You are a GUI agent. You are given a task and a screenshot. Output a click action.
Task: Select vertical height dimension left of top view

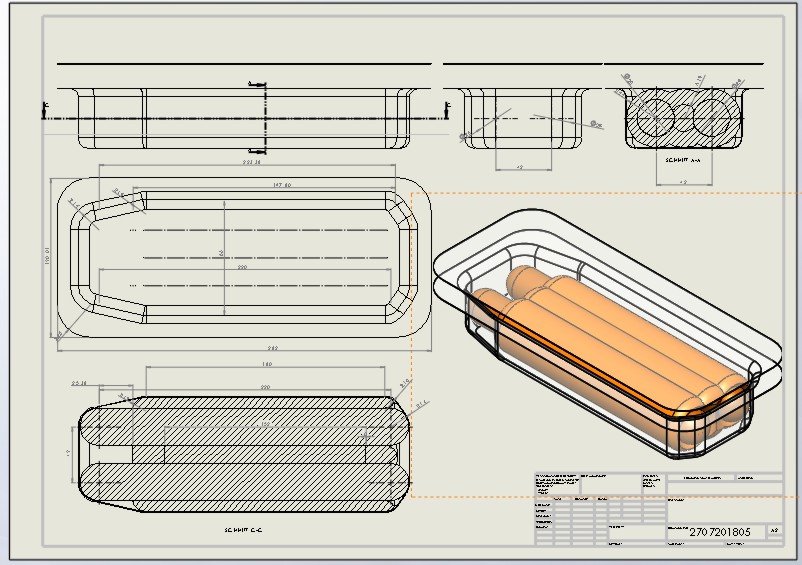pyautogui.click(x=48, y=256)
